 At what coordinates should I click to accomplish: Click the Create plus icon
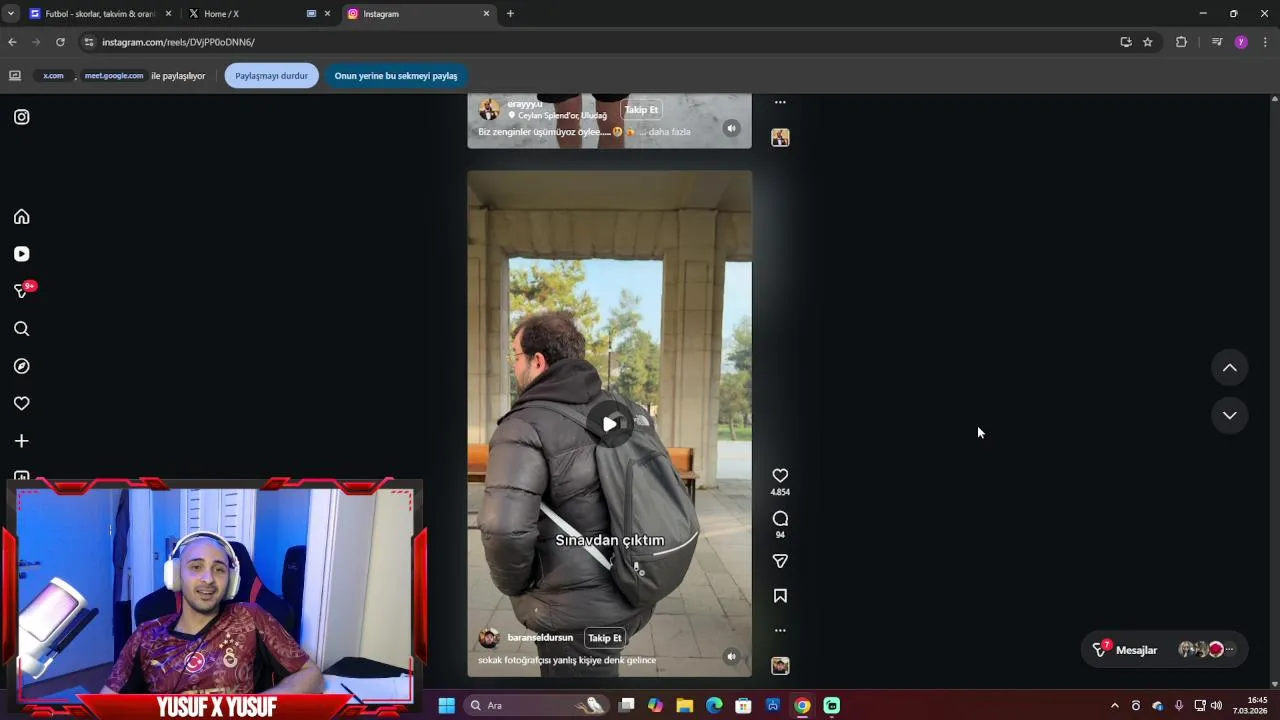coord(21,441)
